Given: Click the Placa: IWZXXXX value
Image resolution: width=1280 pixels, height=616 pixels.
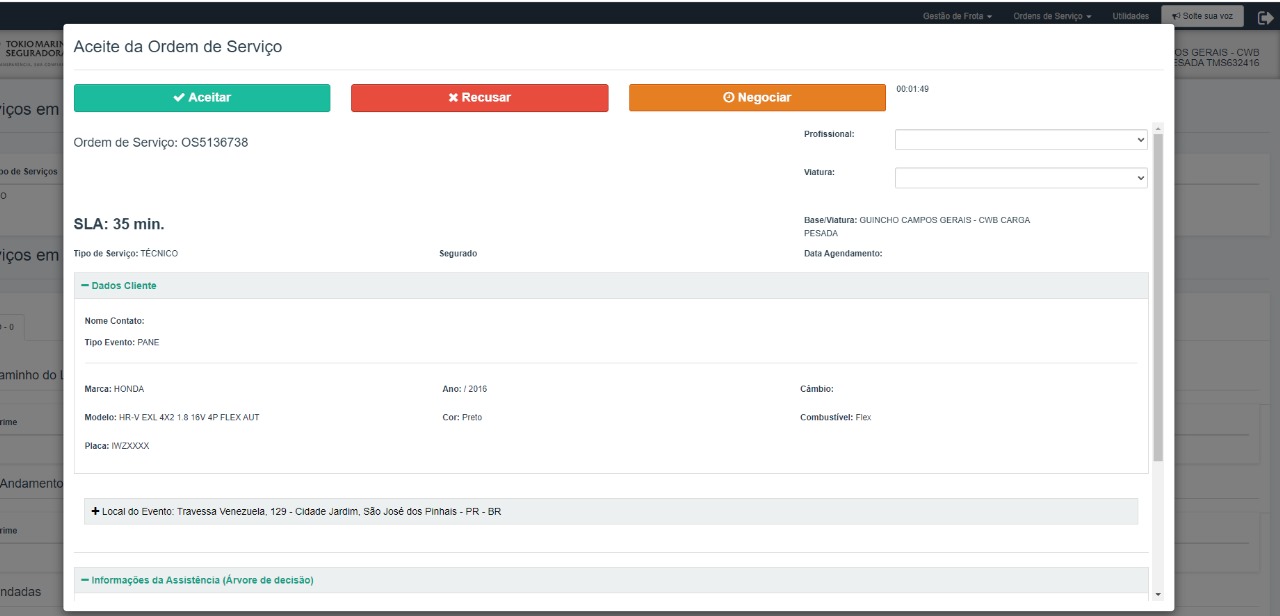Looking at the screenshot, I should point(117,446).
